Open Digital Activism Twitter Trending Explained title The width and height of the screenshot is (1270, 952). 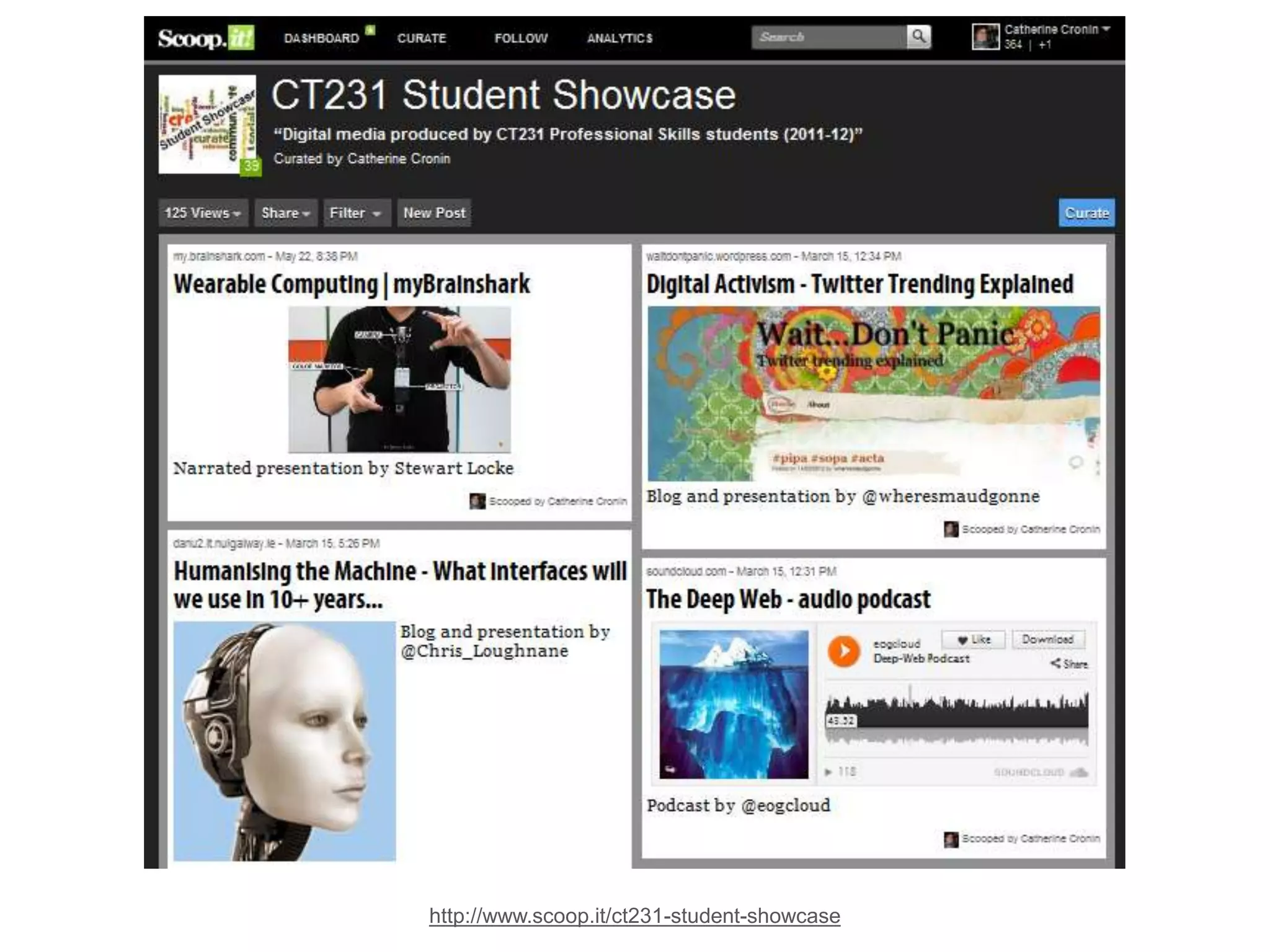(x=859, y=284)
